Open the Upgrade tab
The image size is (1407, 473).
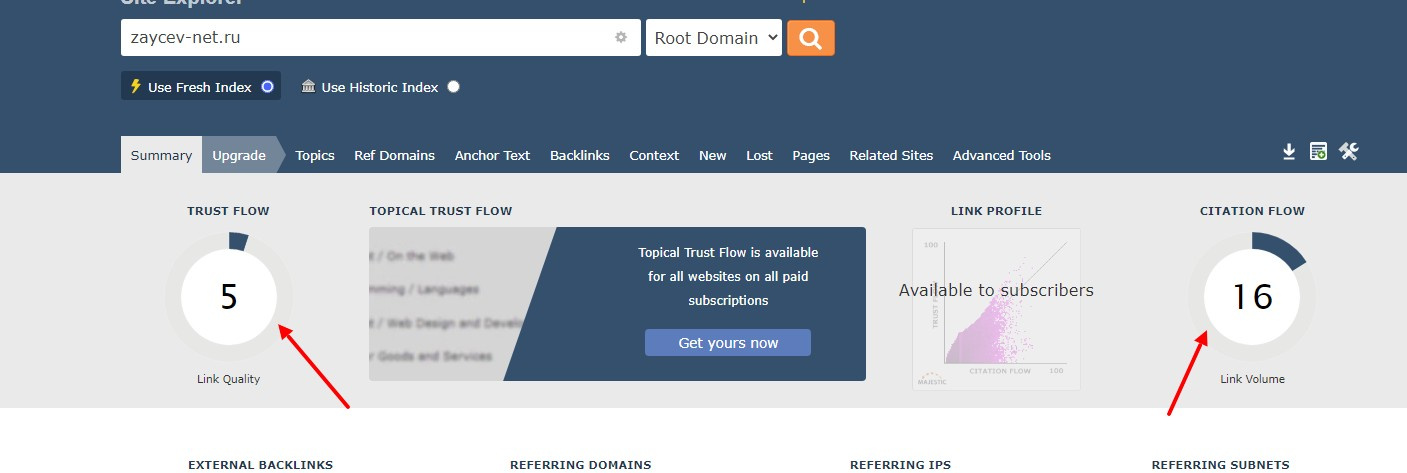[x=239, y=155]
